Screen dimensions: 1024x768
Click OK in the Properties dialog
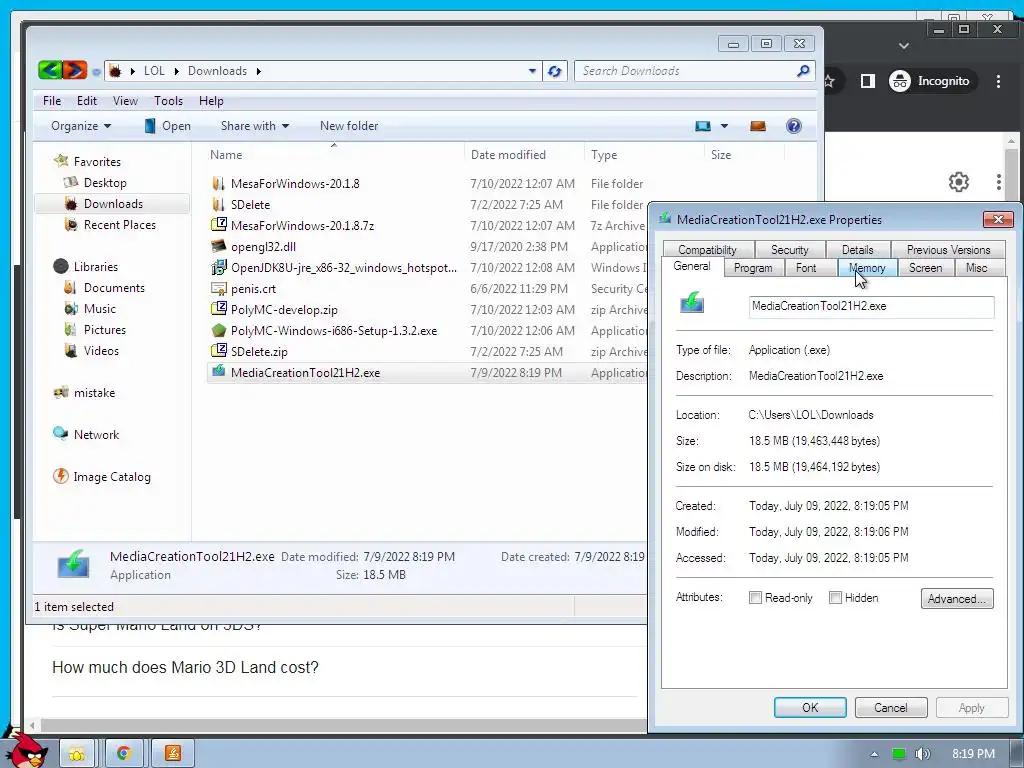810,708
